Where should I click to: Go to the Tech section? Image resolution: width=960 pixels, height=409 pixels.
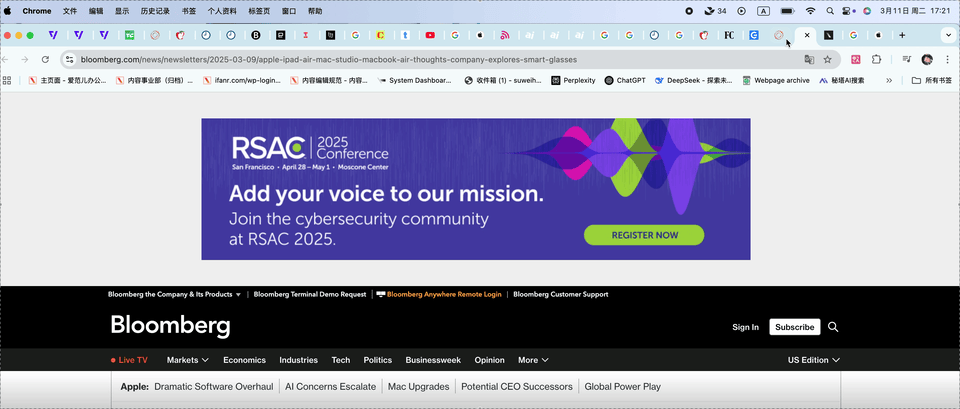pos(341,360)
